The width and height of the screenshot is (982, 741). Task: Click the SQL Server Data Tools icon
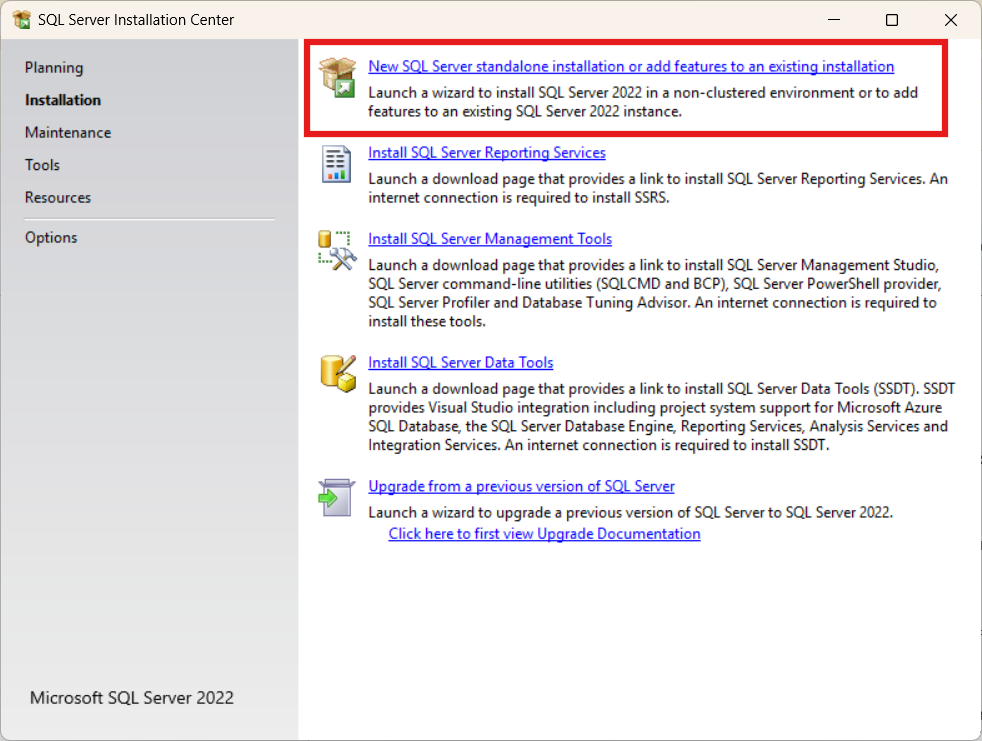click(337, 373)
